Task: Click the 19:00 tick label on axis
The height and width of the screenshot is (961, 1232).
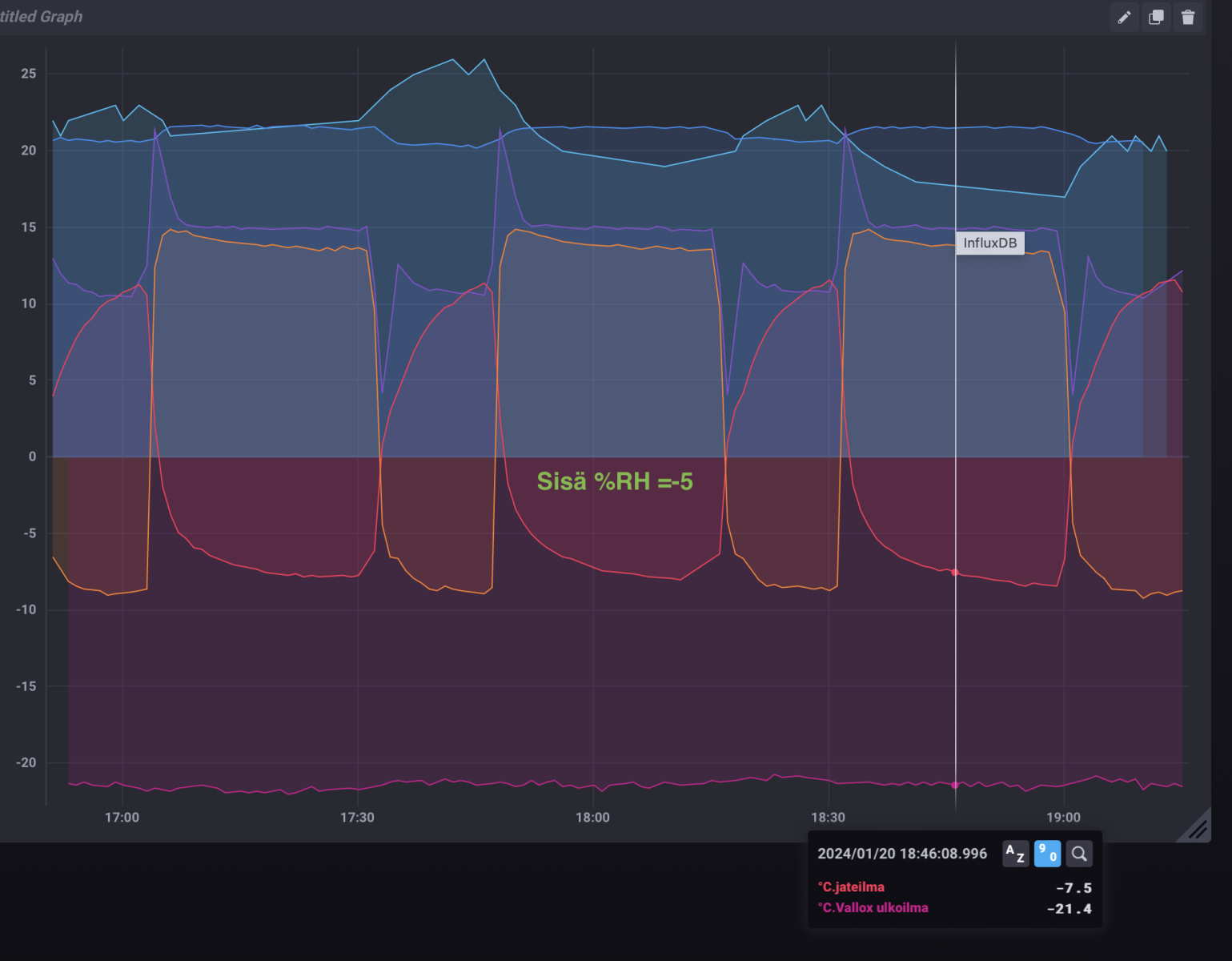Action: point(1063,818)
